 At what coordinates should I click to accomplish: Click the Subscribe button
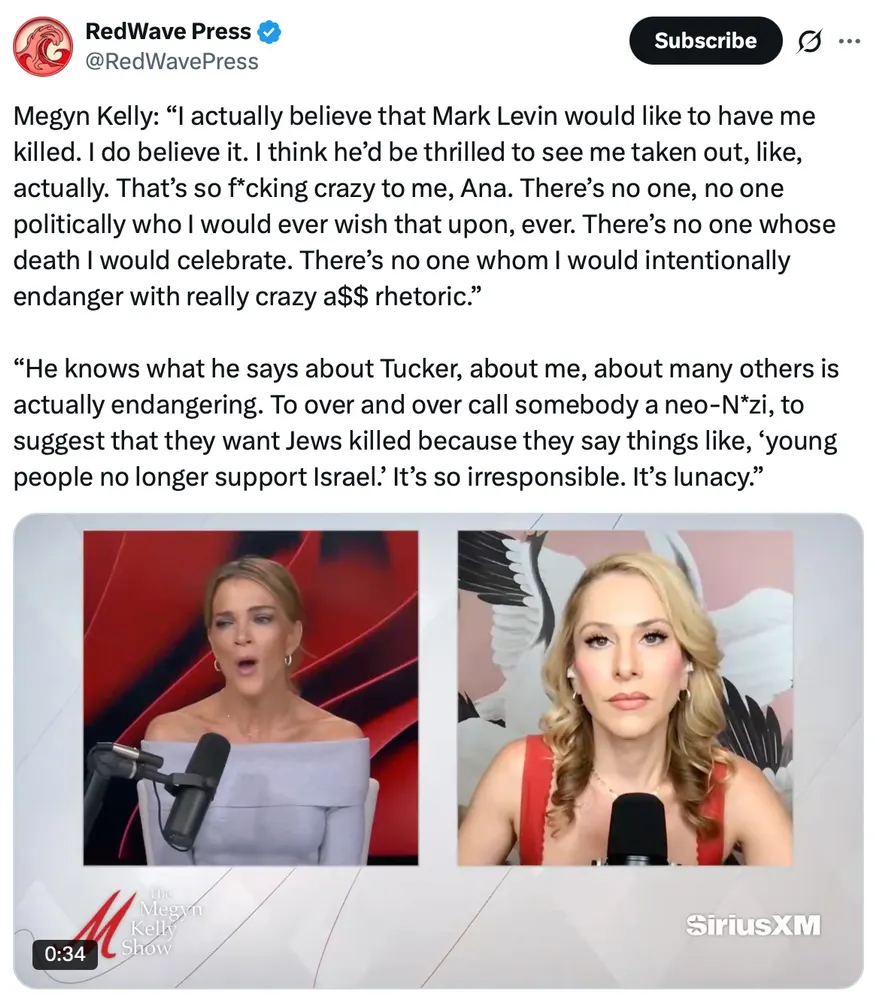click(x=705, y=41)
